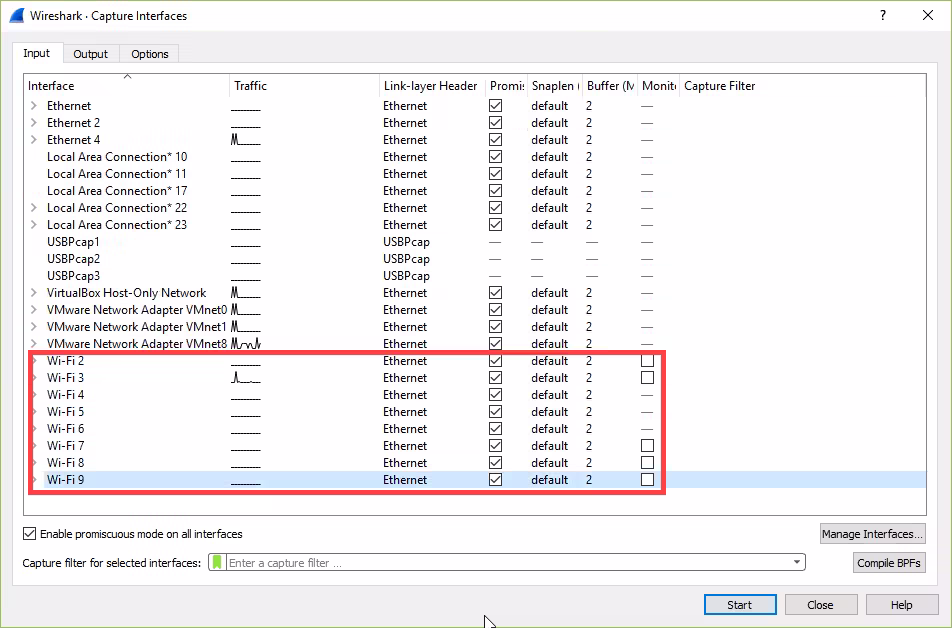Screen dimensions: 952x628
Task: Select VMware Network Adapter VMnet8 row
Action: [x=475, y=344]
